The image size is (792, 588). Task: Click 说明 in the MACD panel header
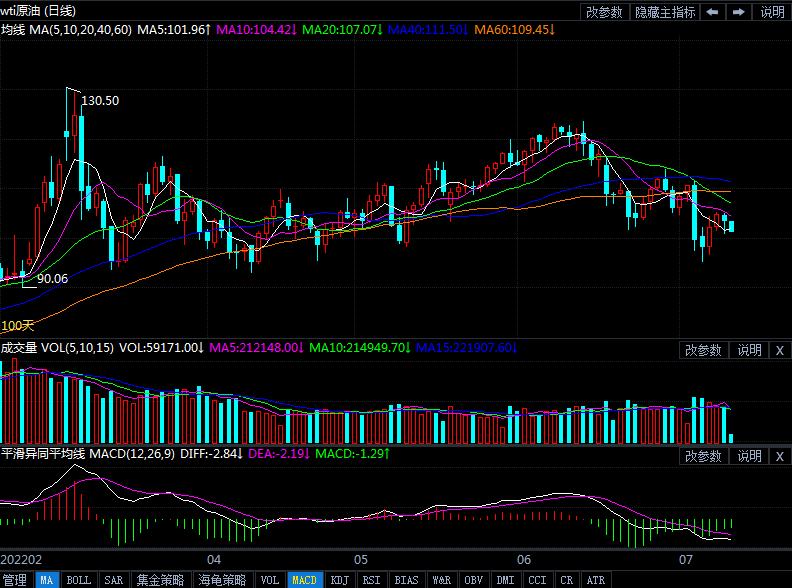750,456
